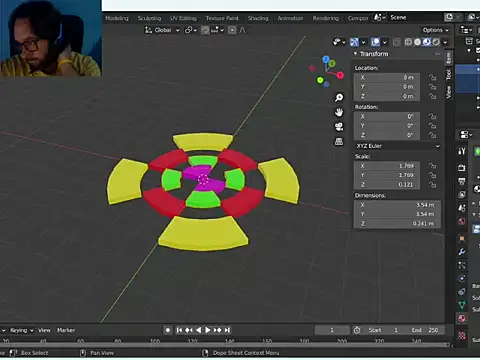Click Dimensions X field 3.54 m
Screen dimensions: 480x360
(397, 205)
